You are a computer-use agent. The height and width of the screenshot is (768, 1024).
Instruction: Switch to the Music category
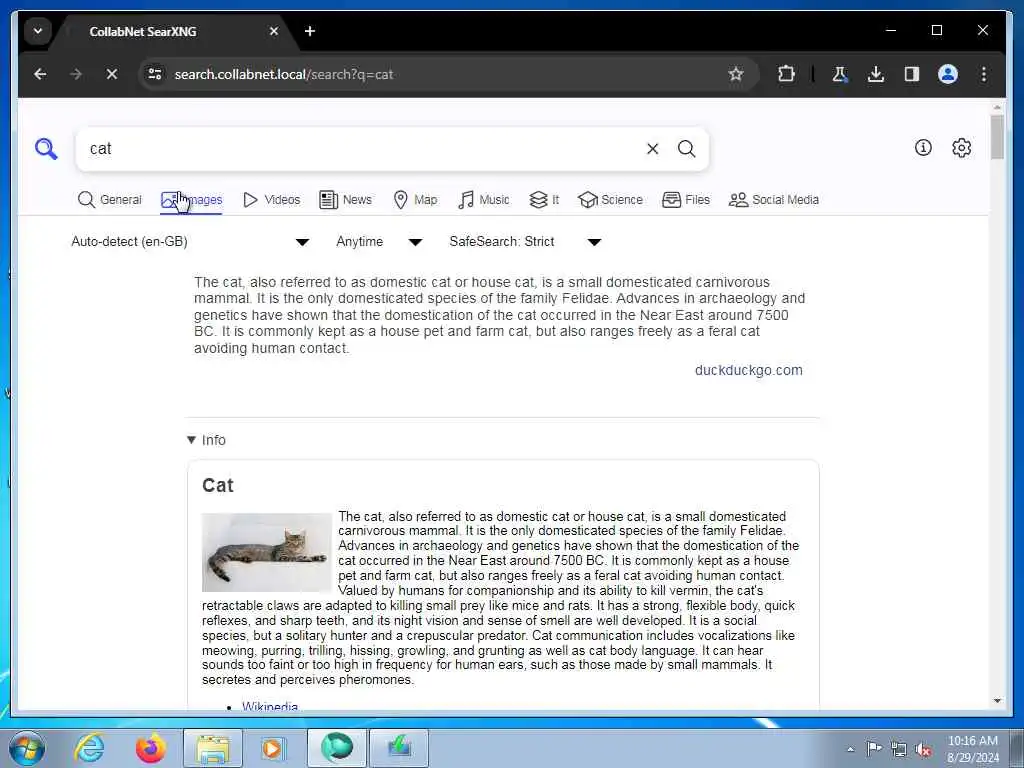(484, 200)
